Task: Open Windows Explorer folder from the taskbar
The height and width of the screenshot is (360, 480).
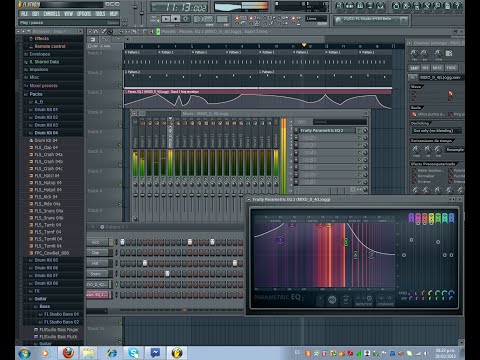Action: pos(89,353)
